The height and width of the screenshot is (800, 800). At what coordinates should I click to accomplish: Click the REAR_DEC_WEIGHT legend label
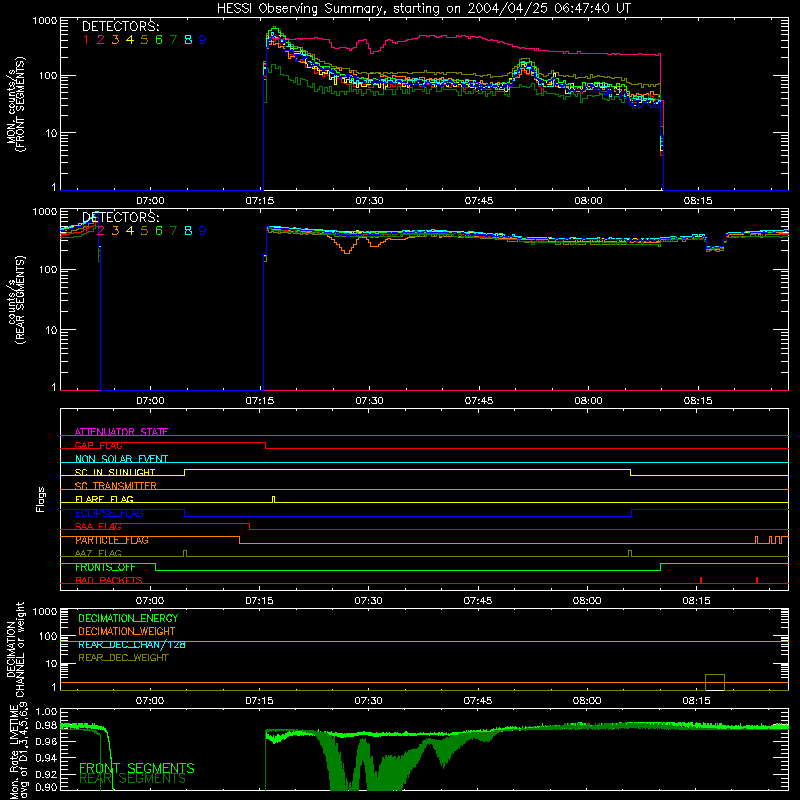coord(123,658)
